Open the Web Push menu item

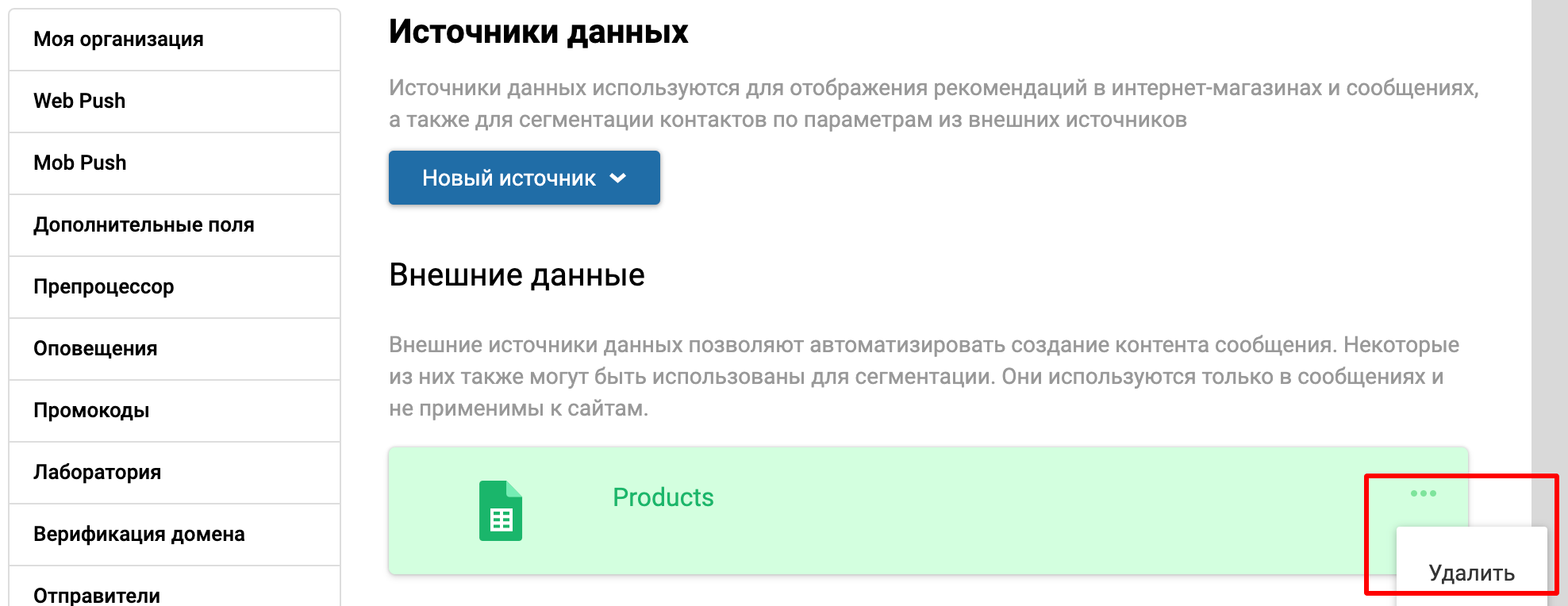coord(79,101)
